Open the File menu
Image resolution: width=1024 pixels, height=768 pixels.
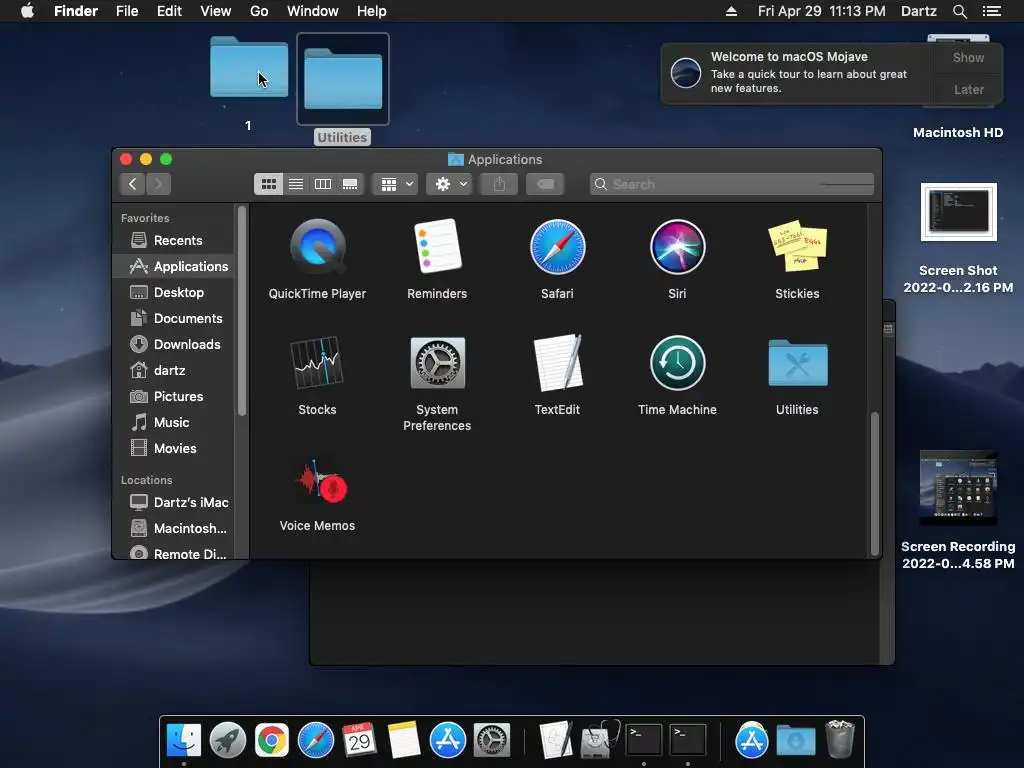[x=127, y=11]
